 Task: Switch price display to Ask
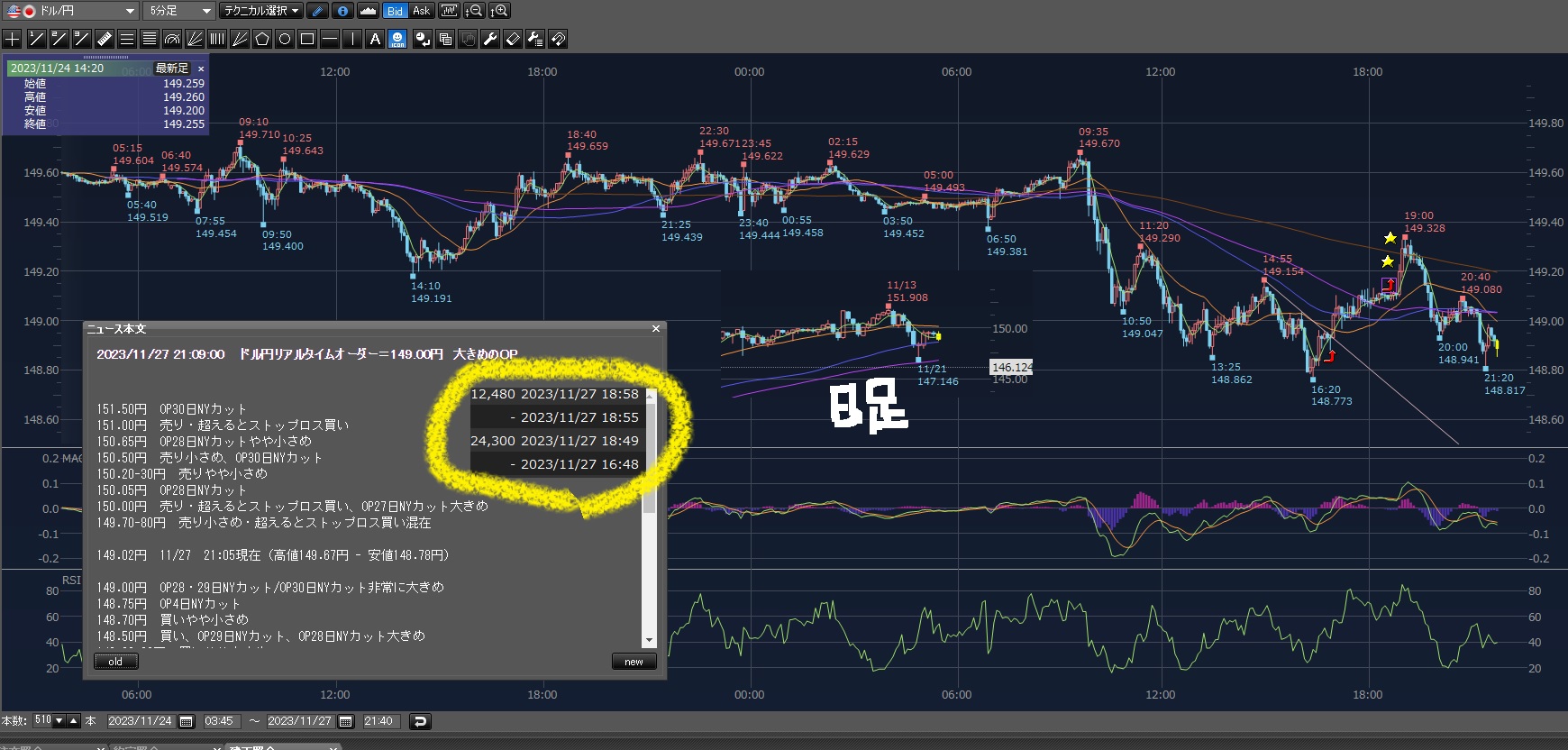click(421, 11)
